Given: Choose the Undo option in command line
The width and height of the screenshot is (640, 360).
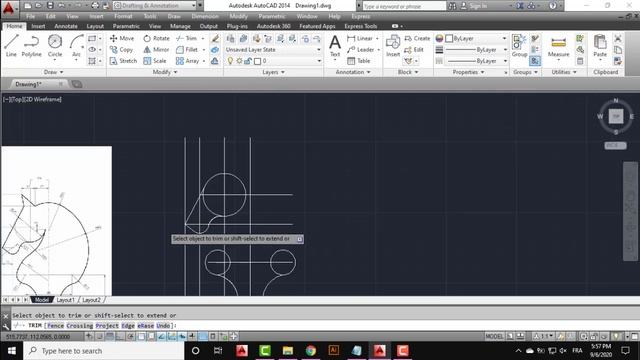Looking at the screenshot, I should click(x=163, y=326).
